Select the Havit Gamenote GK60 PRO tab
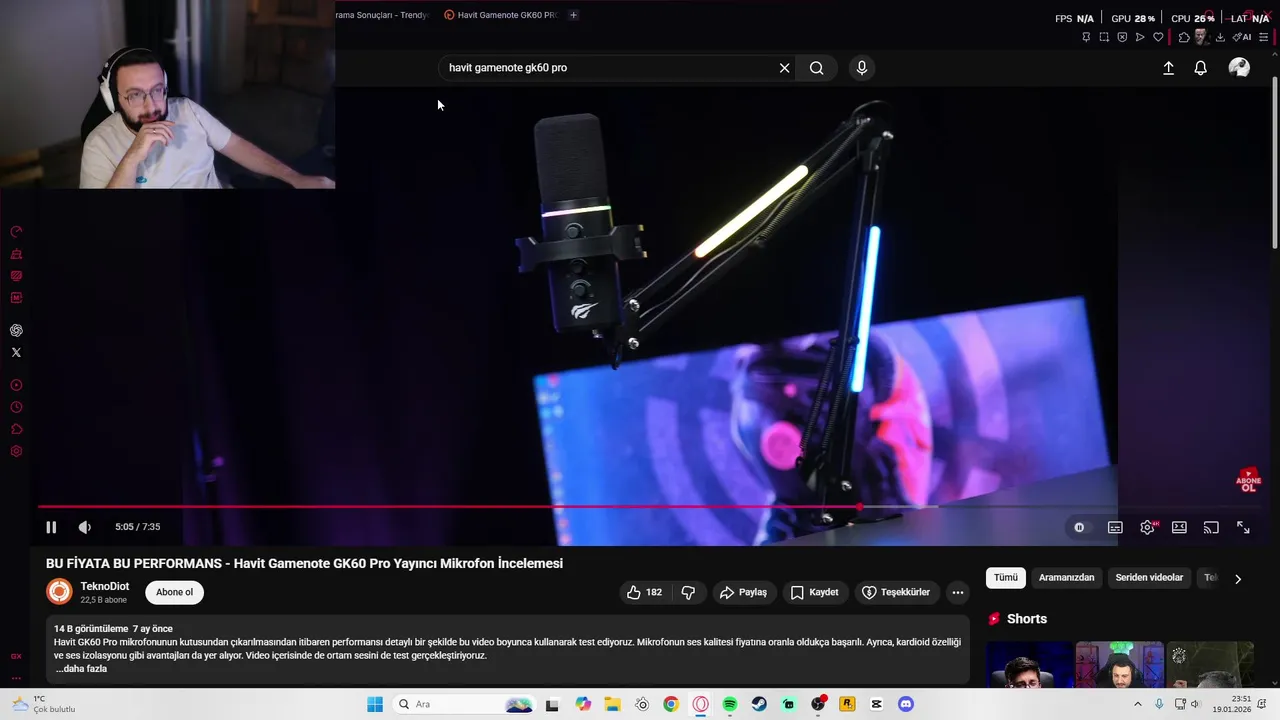Viewport: 1280px width, 720px height. 500,15
